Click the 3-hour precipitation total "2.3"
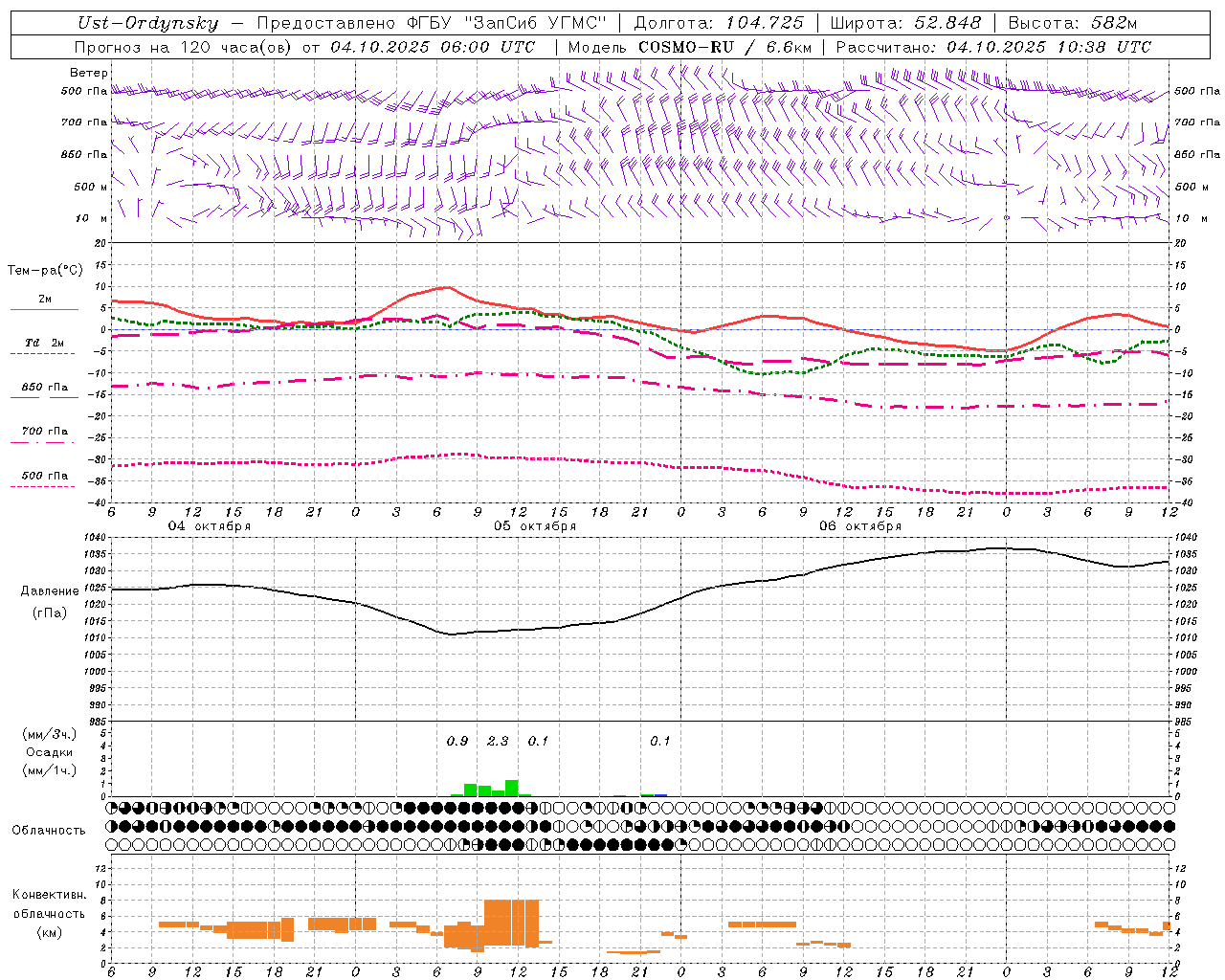This screenshot has width=1225, height=980. pos(498,742)
